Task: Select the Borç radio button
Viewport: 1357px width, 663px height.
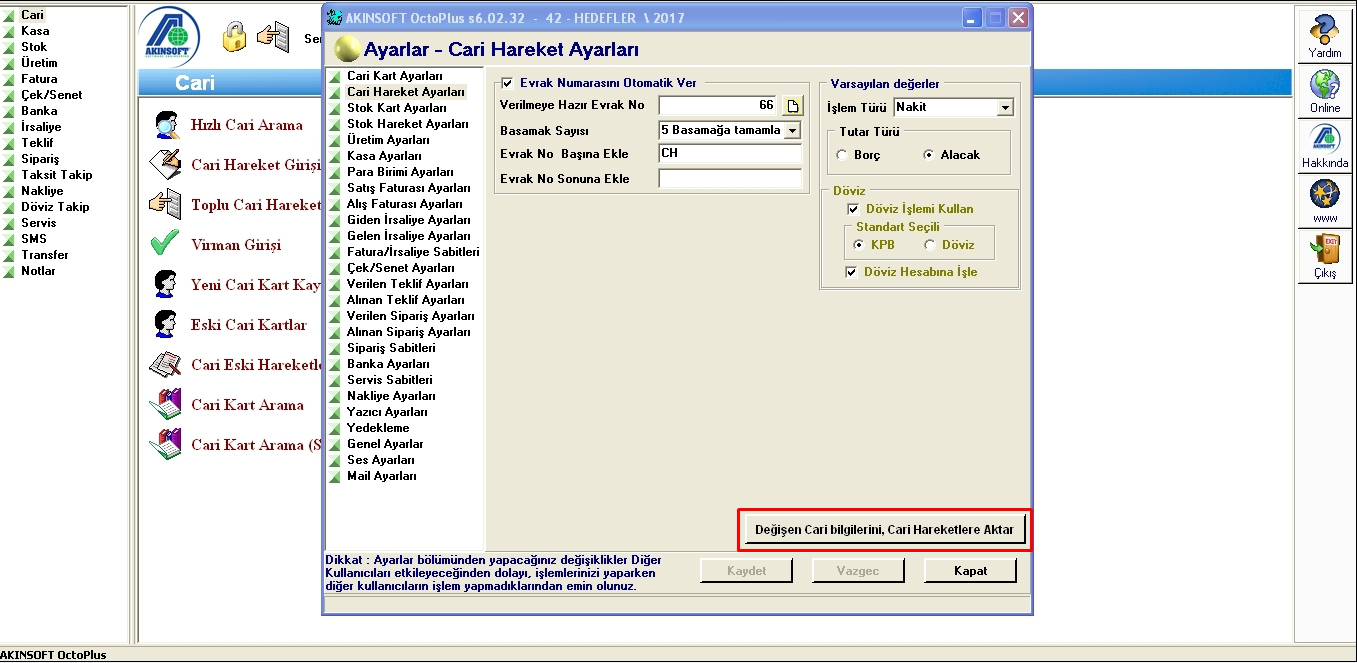Action: click(842, 156)
